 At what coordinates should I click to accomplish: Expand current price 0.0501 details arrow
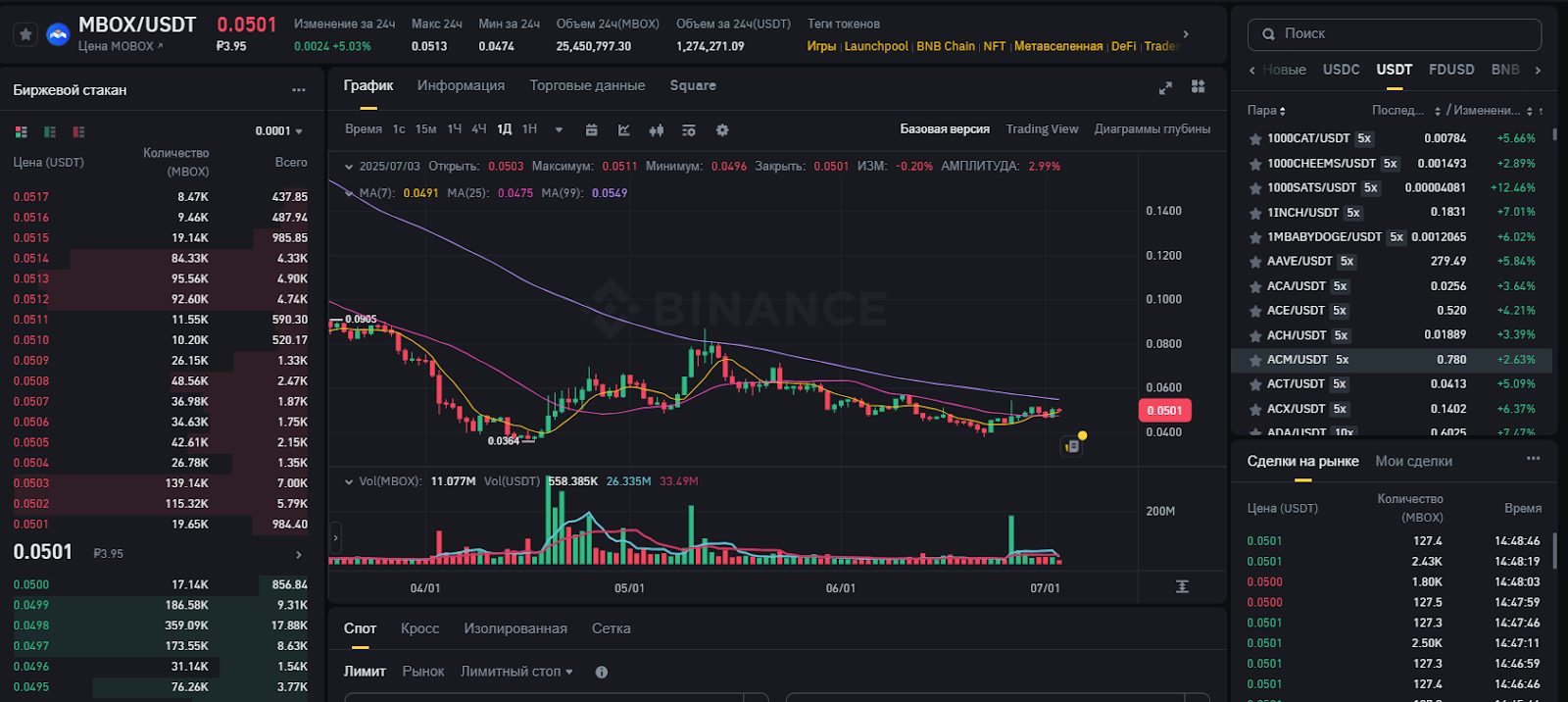tap(299, 555)
